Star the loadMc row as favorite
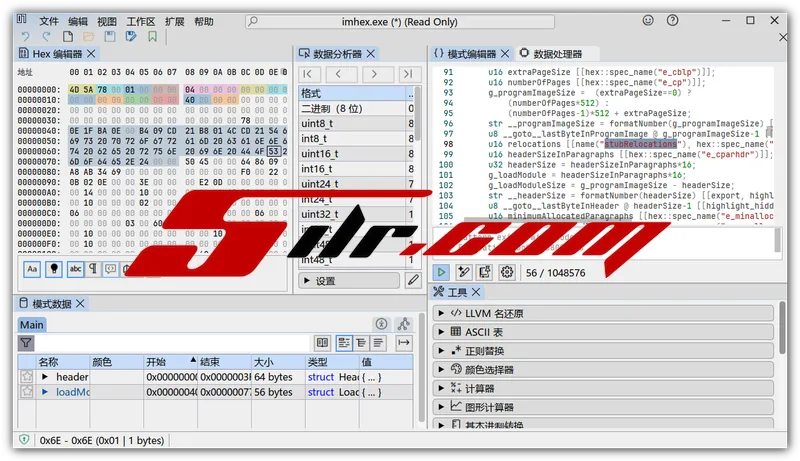The image size is (800, 461). pyautogui.click(x=27, y=392)
